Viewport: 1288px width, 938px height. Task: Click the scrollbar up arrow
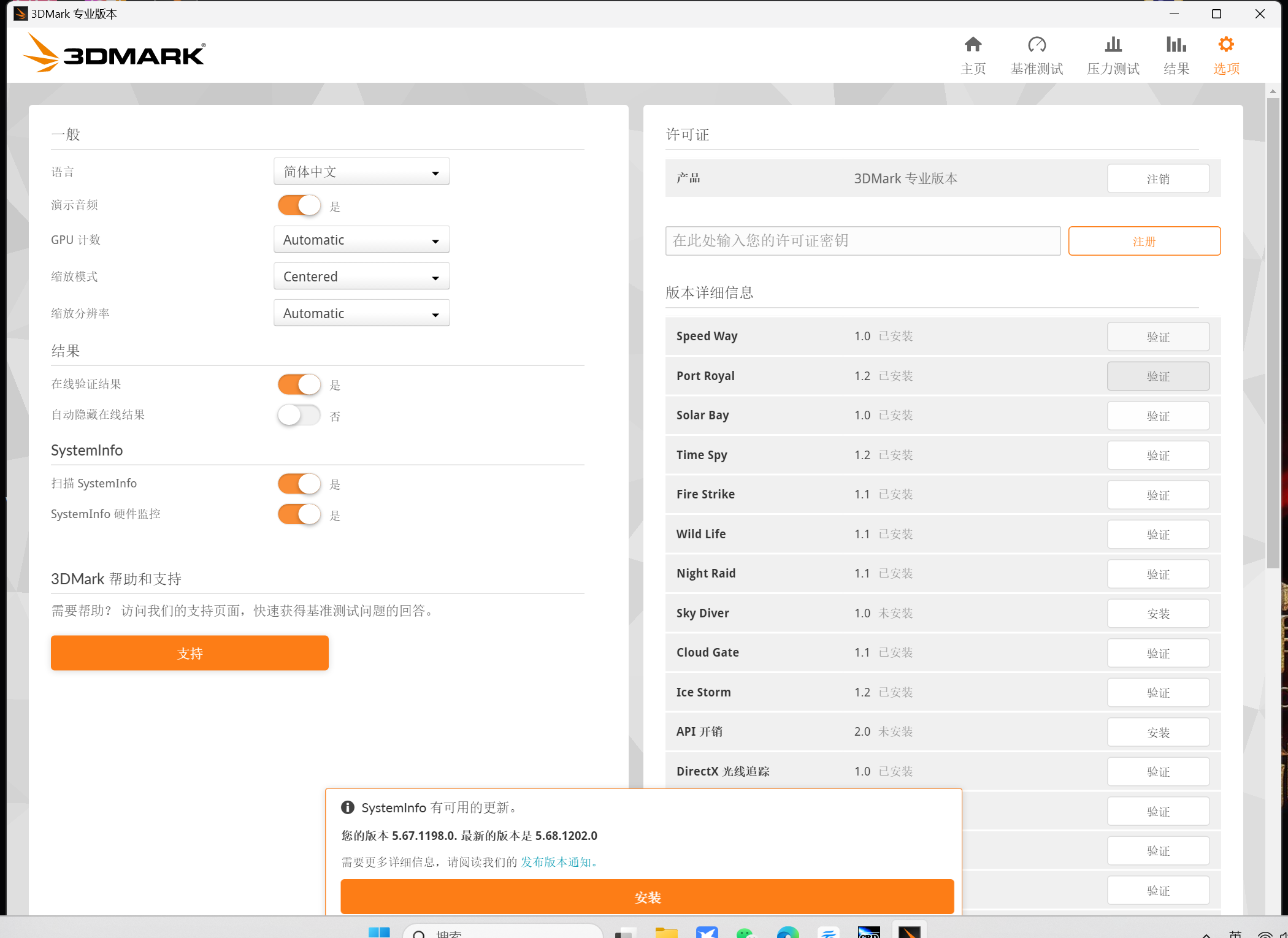click(x=1273, y=91)
